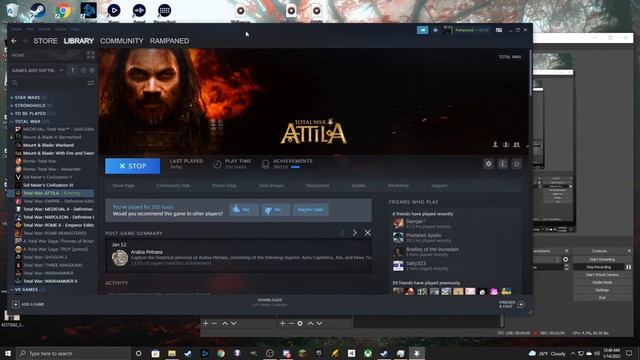Viewport: 640px width, 360px height.
Task: Open the Chrome desktop shortcut icon
Action: tap(63, 11)
